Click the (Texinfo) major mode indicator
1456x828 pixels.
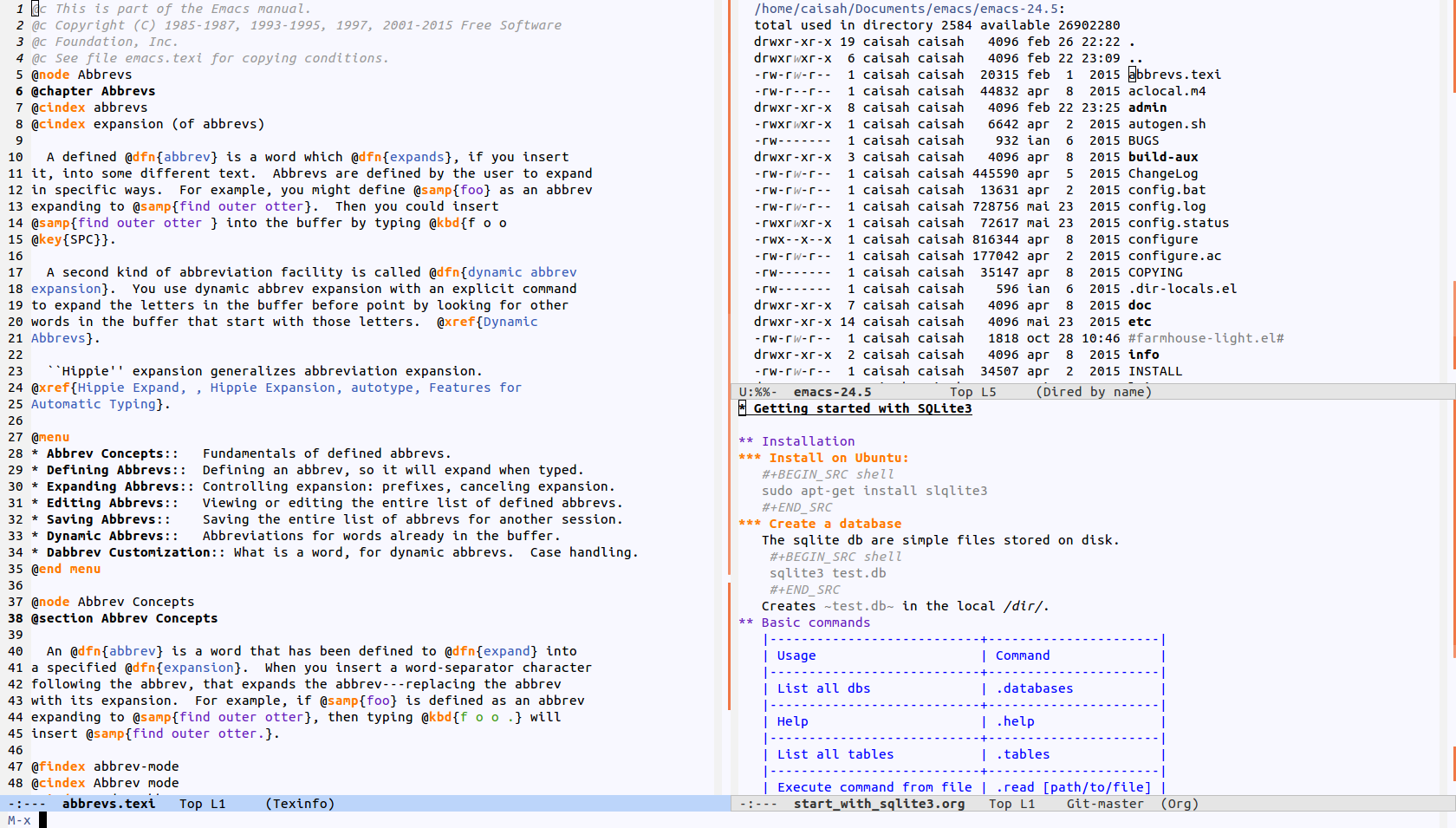click(x=300, y=804)
